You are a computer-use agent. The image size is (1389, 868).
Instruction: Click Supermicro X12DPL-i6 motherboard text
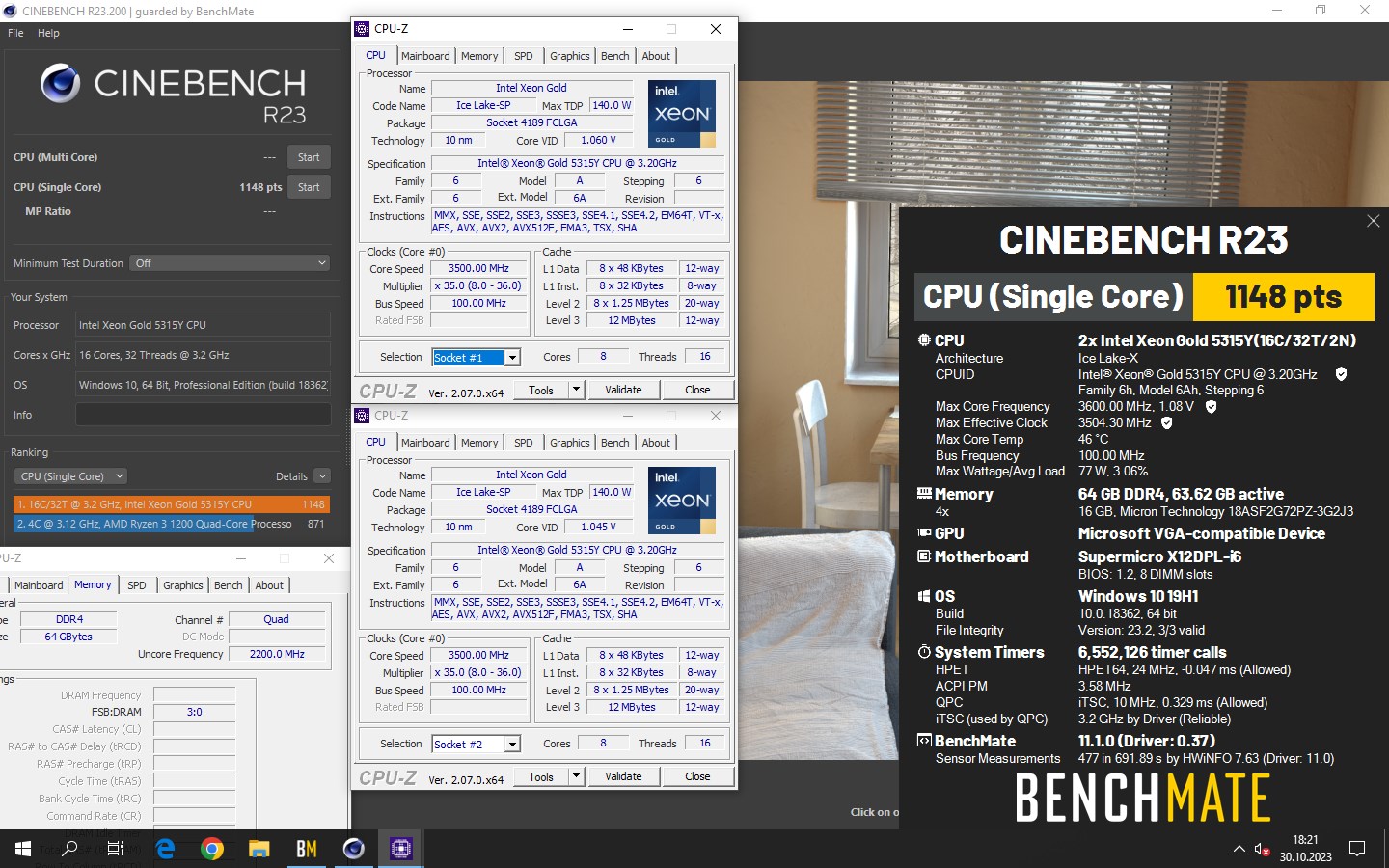pyautogui.click(x=1159, y=556)
